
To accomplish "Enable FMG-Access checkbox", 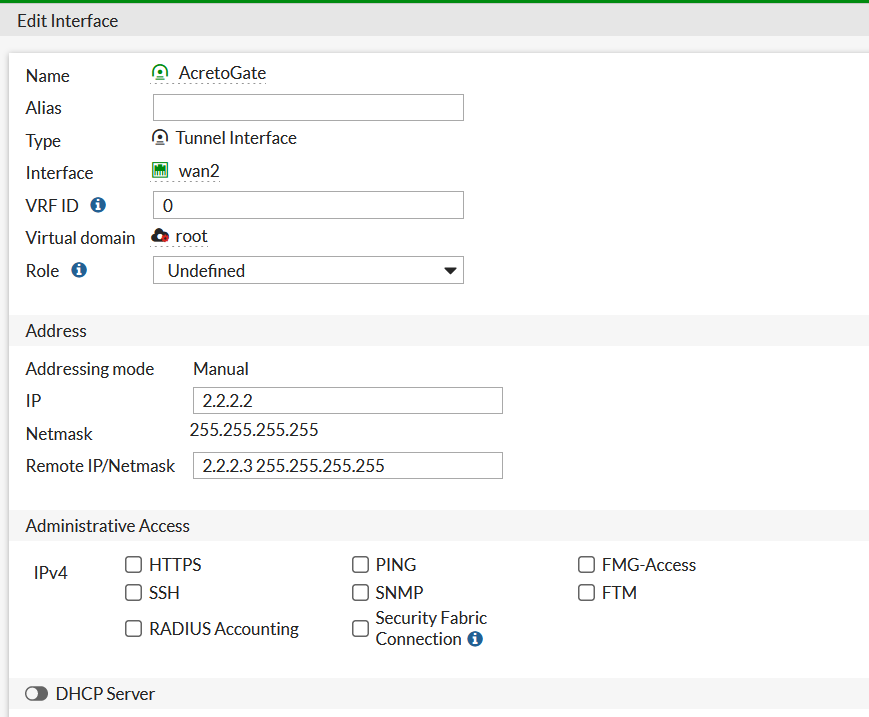I will coord(586,565).
